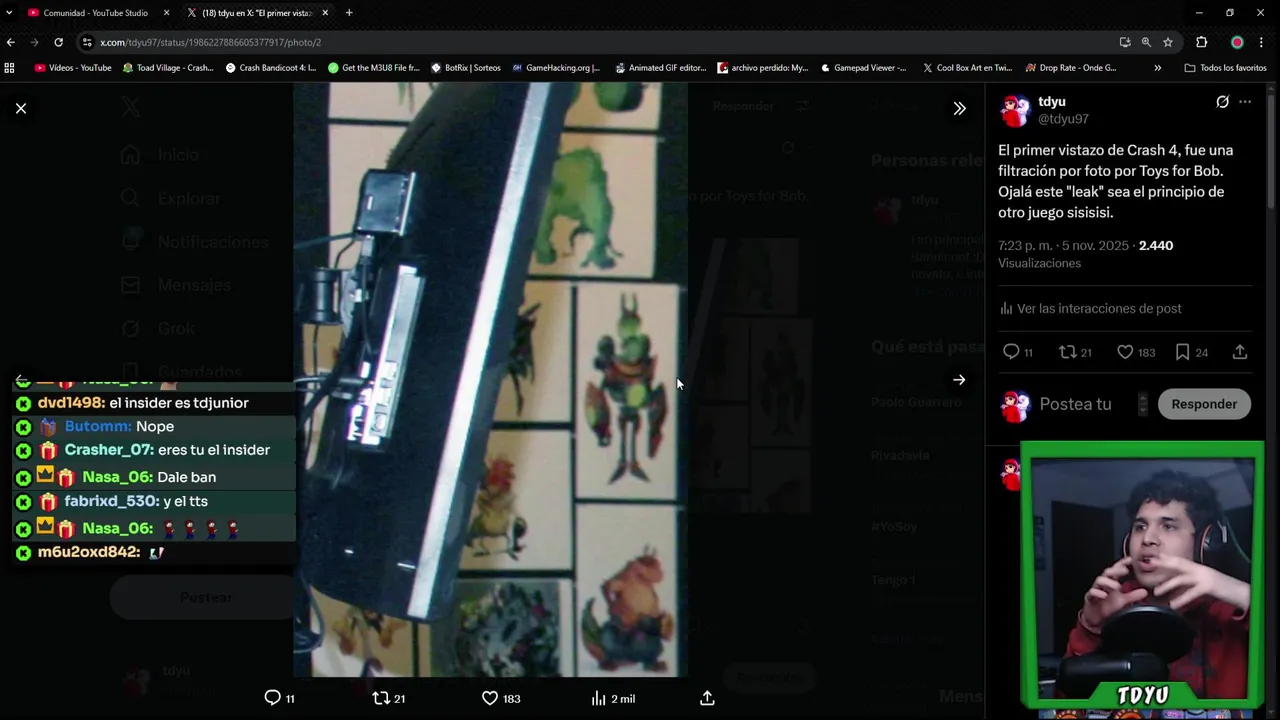1280x720 pixels.
Task: Bookmark this page with the star icon
Action: pyautogui.click(x=1168, y=42)
